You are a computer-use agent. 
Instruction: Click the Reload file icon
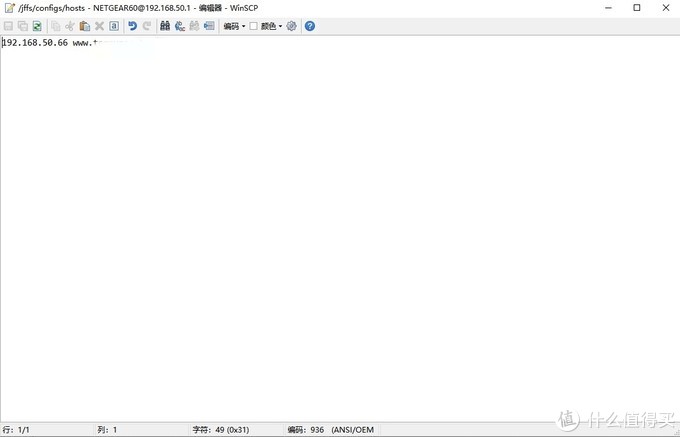(x=37, y=26)
